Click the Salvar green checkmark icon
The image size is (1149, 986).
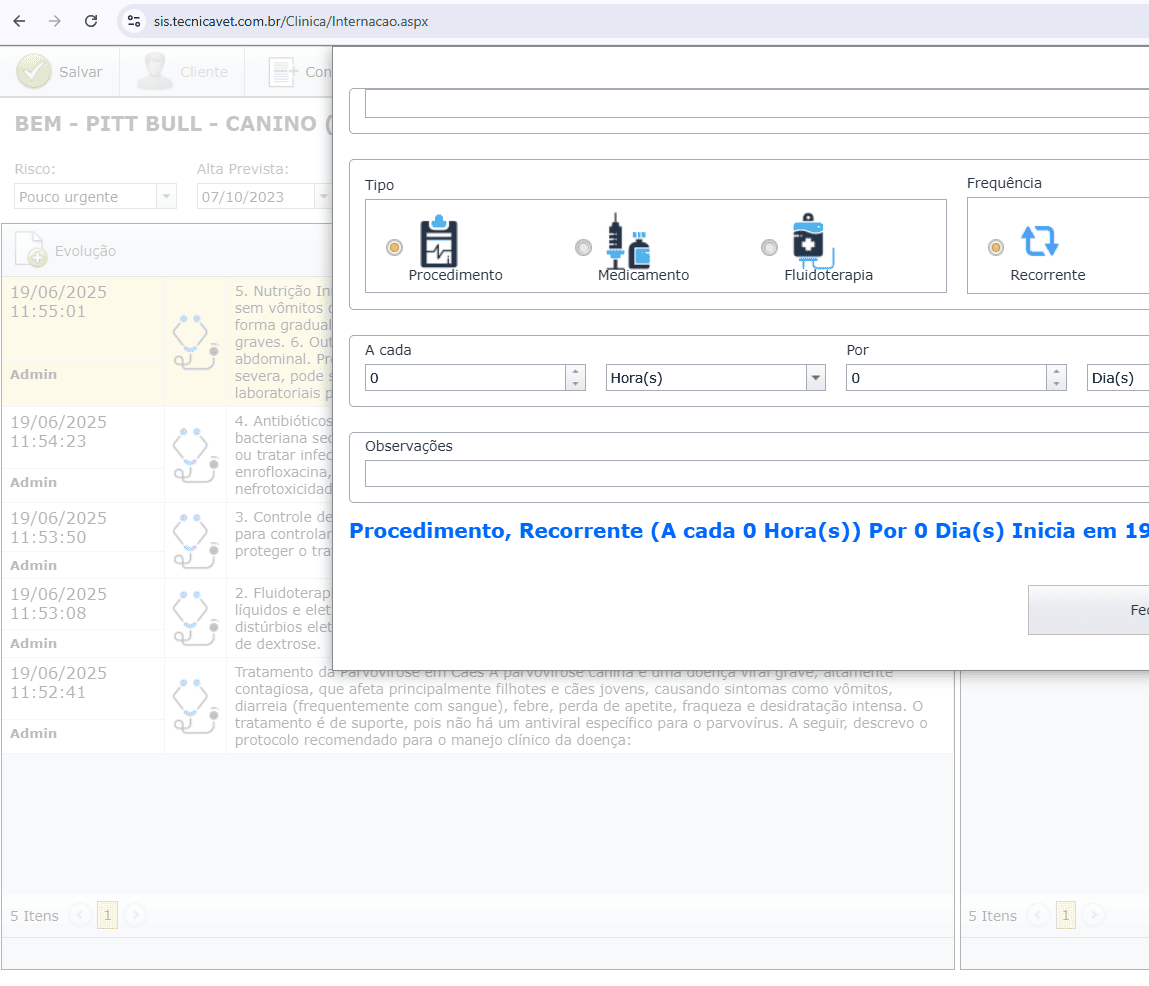[x=34, y=72]
